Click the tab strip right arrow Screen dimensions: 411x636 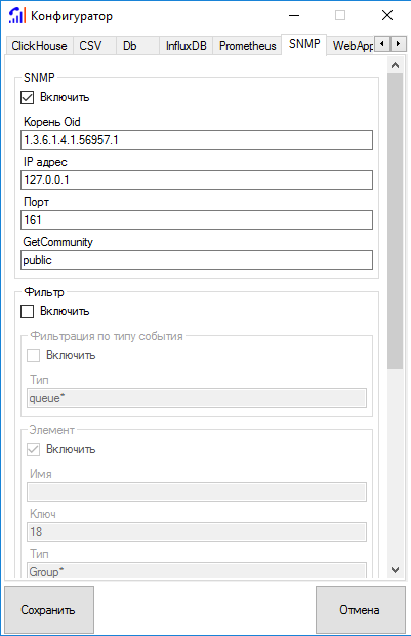tap(398, 44)
